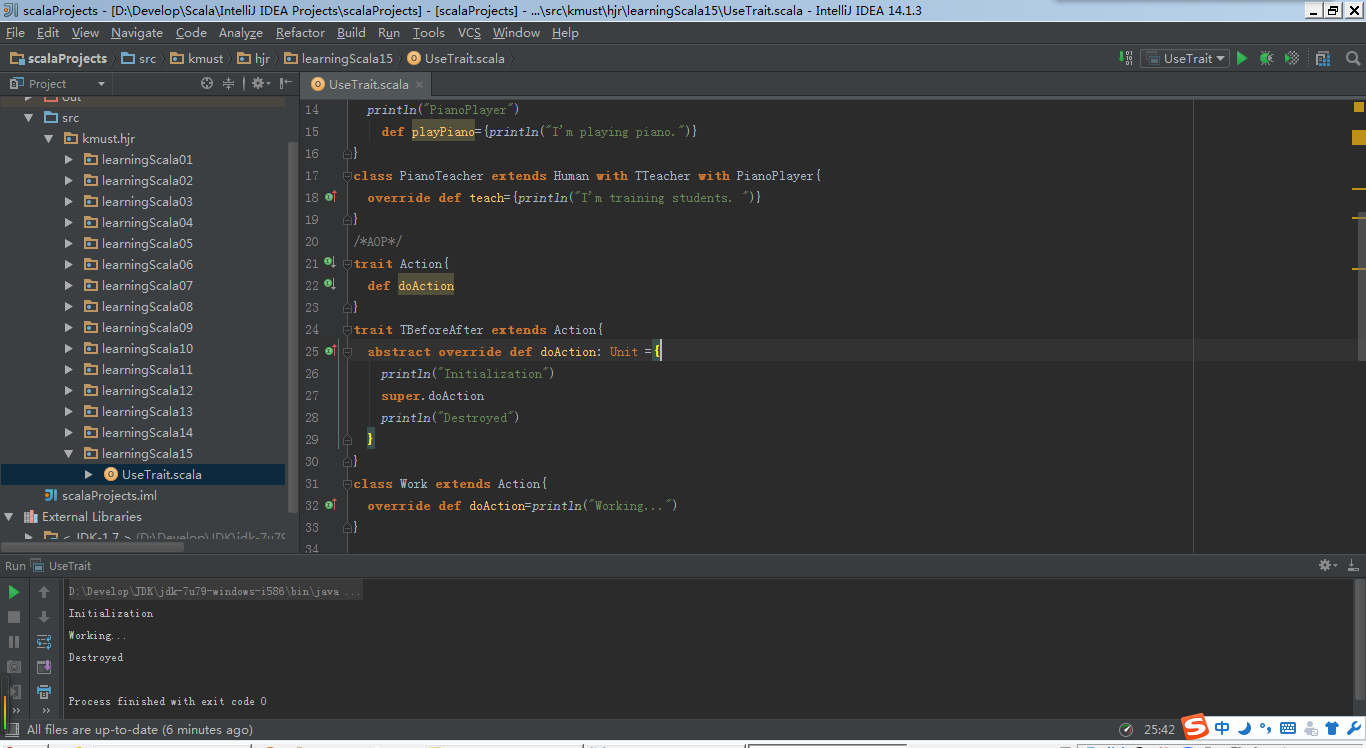
Task: Open the File menu
Action: 15,33
